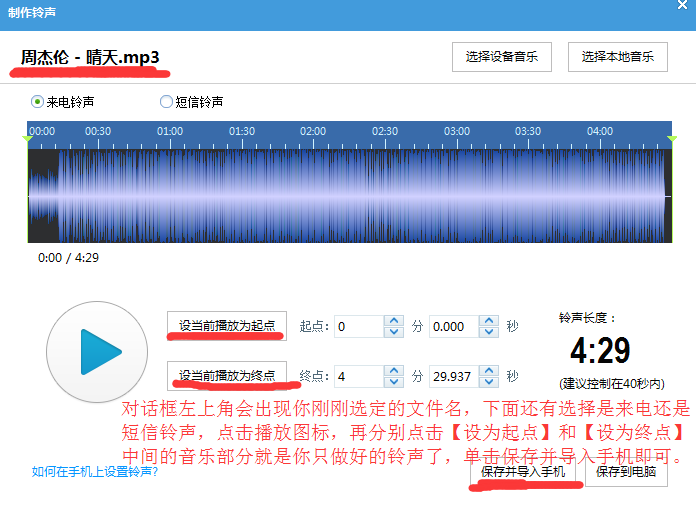
Task: Increase the end point seconds value
Action: click(489, 371)
